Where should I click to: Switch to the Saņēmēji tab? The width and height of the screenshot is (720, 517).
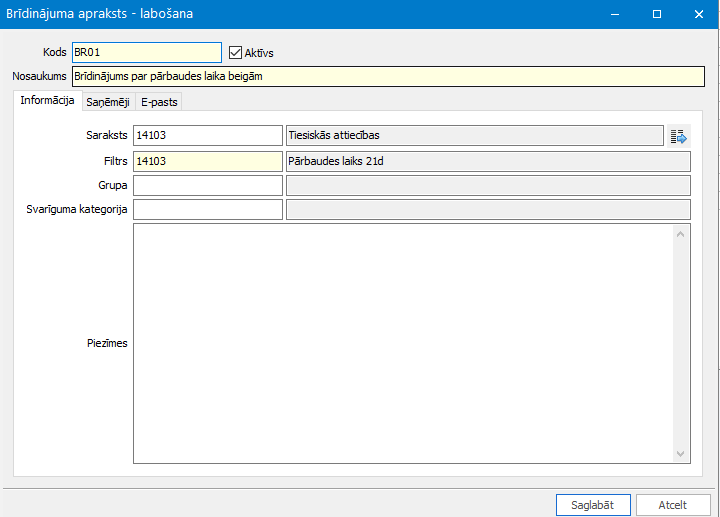tap(108, 102)
